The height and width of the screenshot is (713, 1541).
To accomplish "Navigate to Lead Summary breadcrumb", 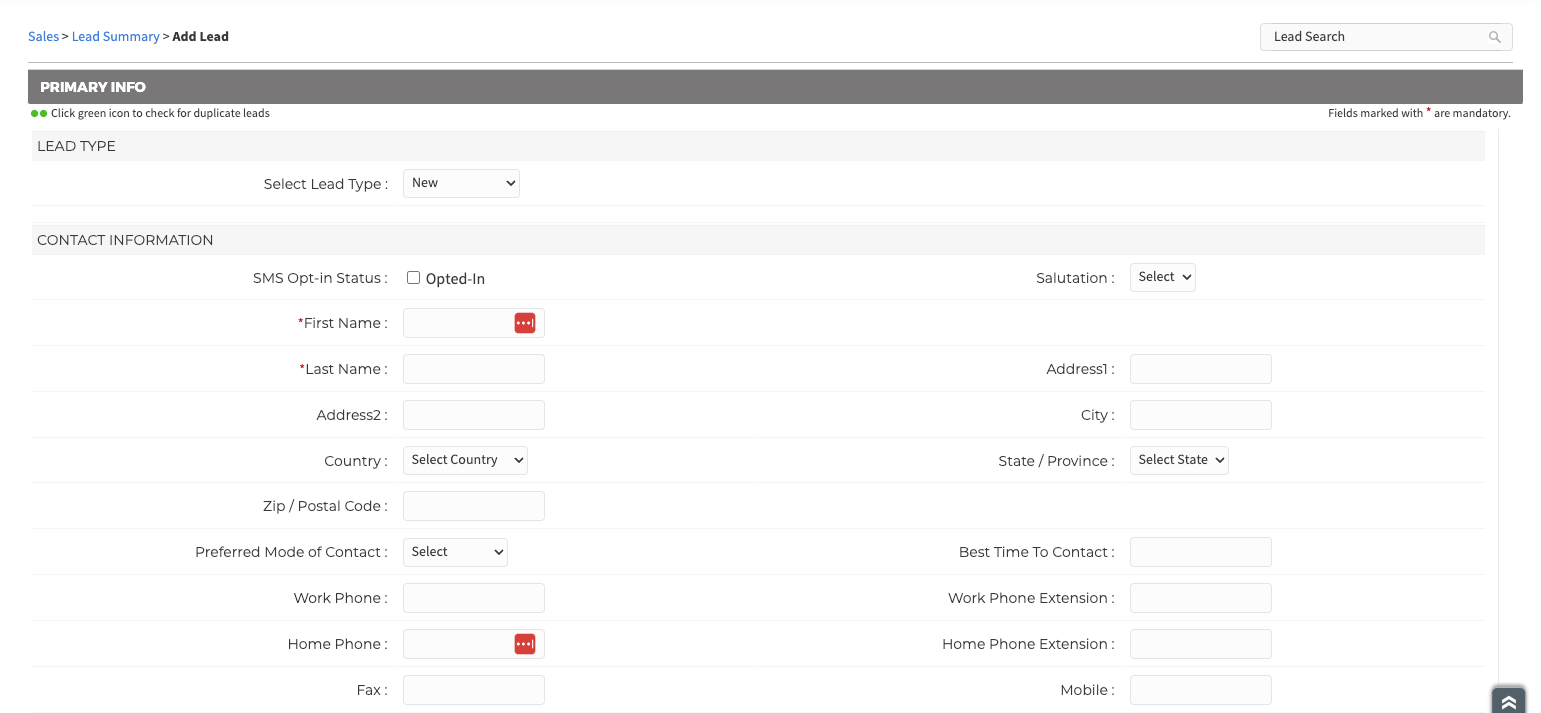I will [x=115, y=37].
